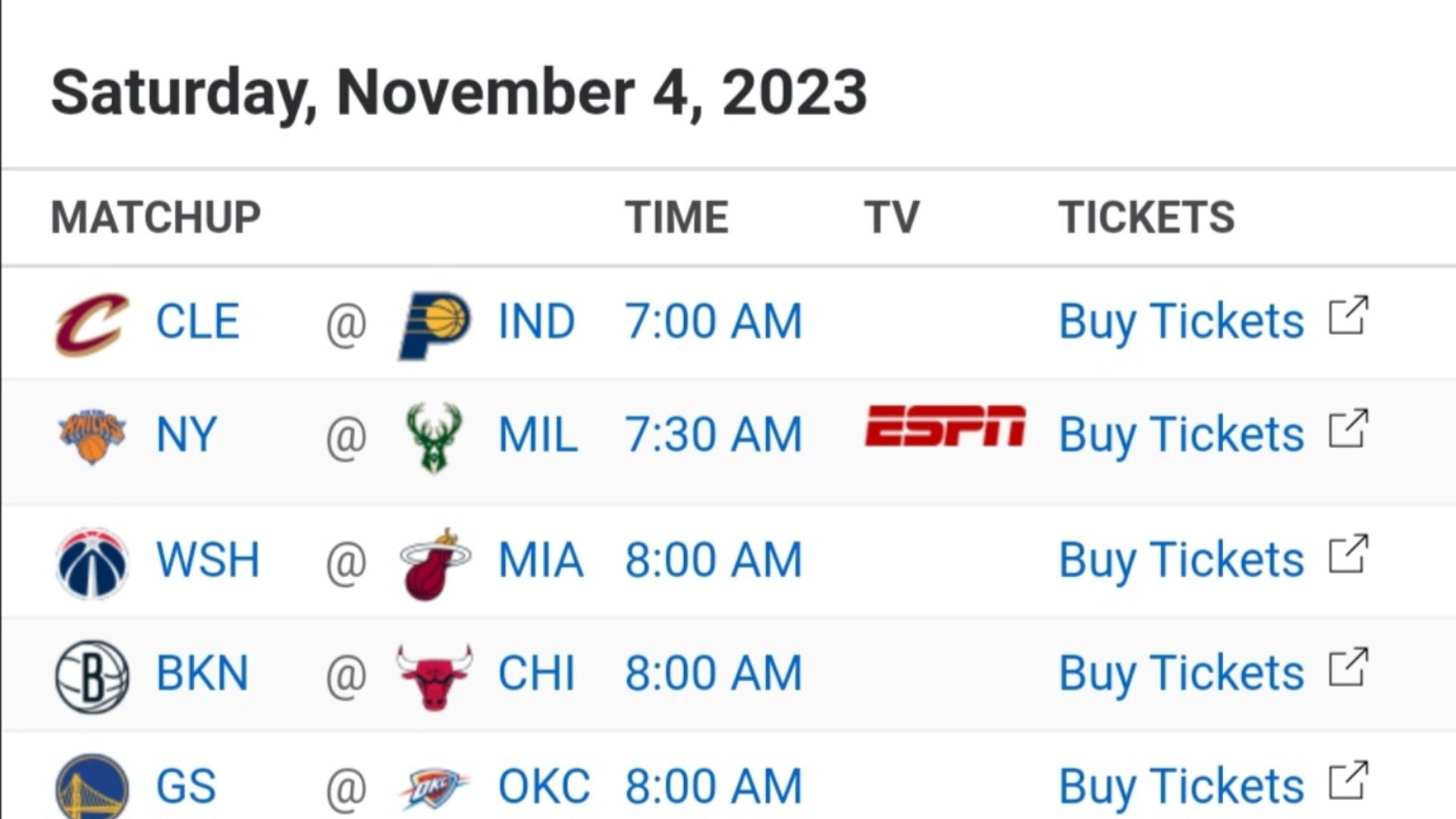1456x819 pixels.
Task: Click the Brooklyn Nets logo
Action: (x=92, y=676)
